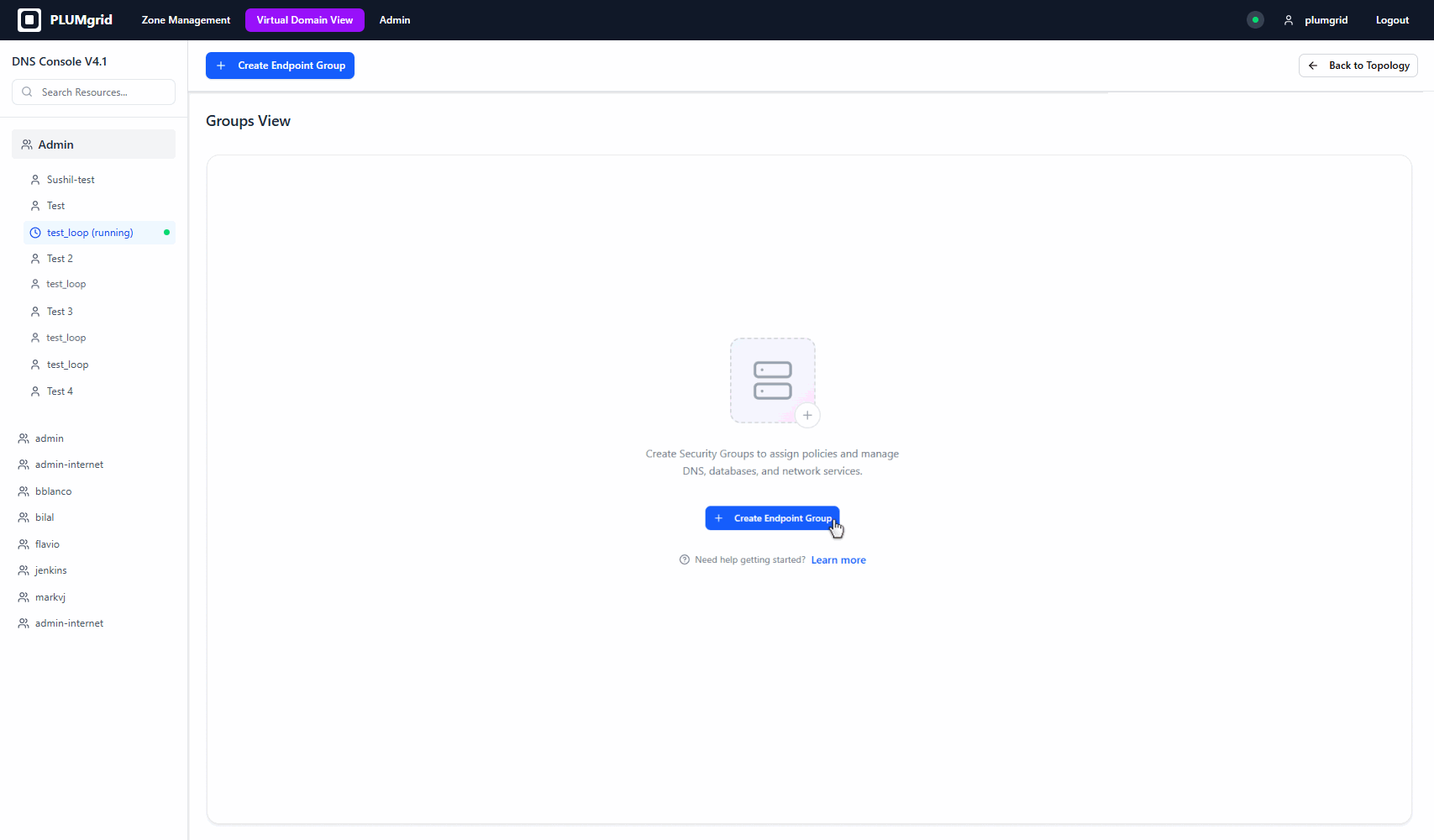
Task: Expand the bblanco tenant group
Action: click(53, 491)
